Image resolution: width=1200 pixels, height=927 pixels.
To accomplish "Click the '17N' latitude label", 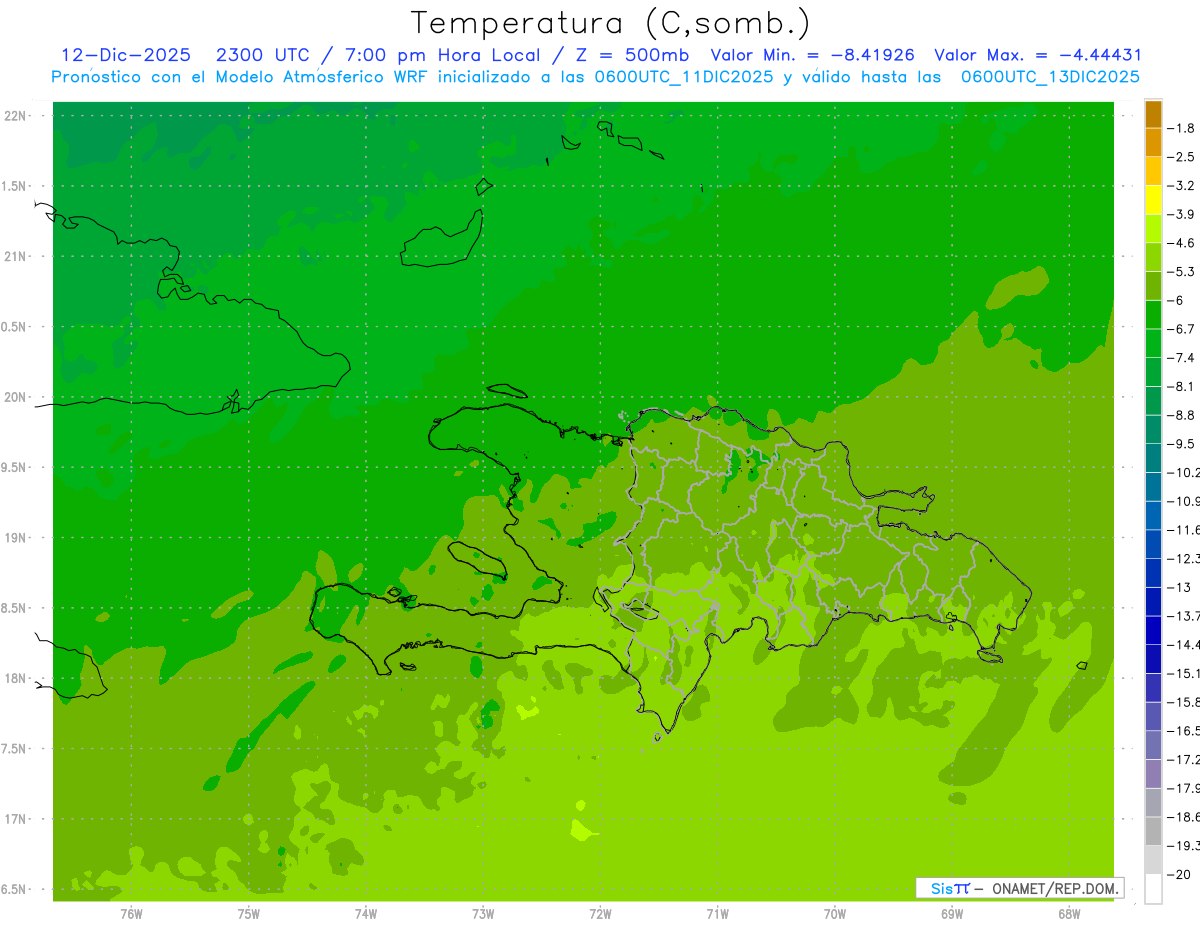I will tap(16, 819).
